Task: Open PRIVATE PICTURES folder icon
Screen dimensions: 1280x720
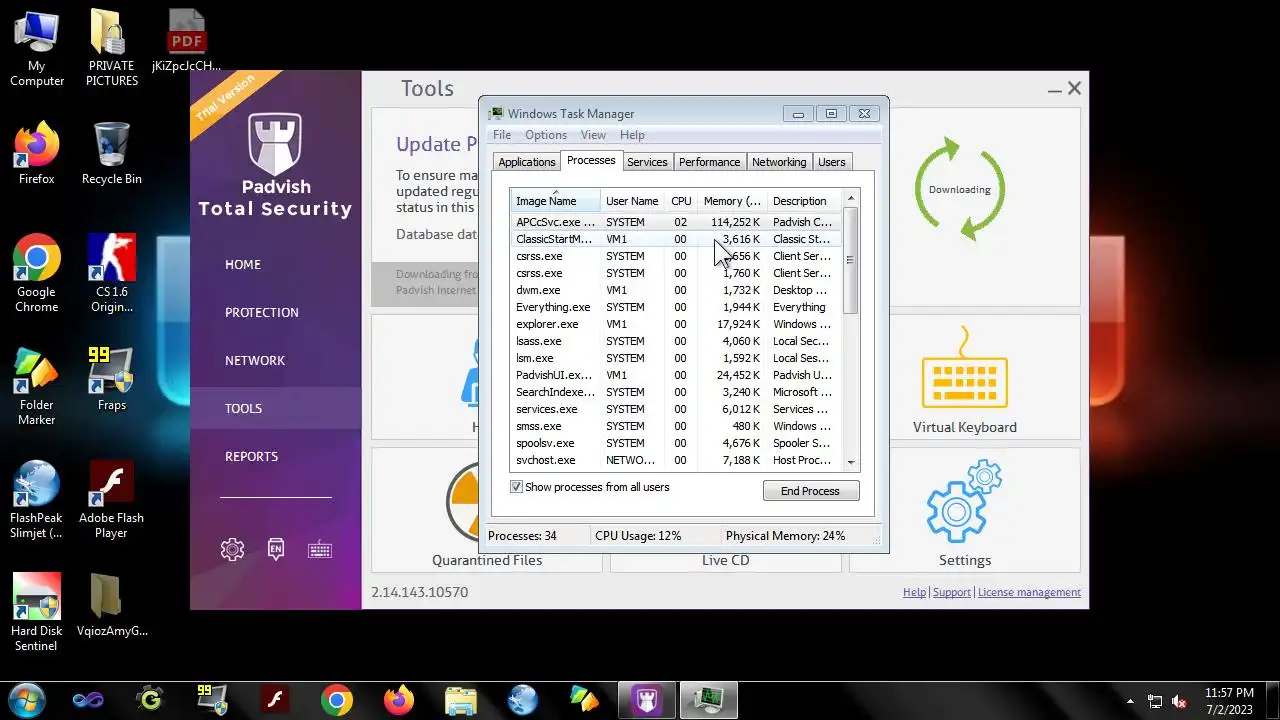Action: [x=111, y=48]
